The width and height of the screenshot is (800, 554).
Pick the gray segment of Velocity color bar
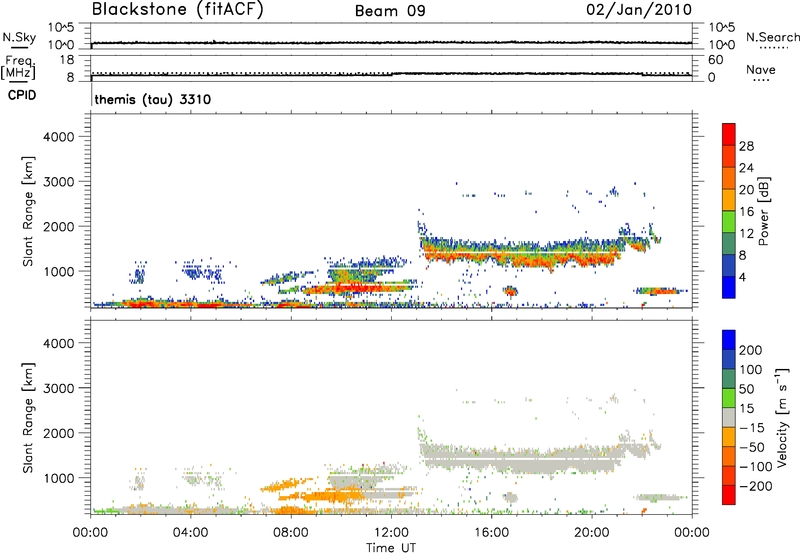(x=729, y=418)
